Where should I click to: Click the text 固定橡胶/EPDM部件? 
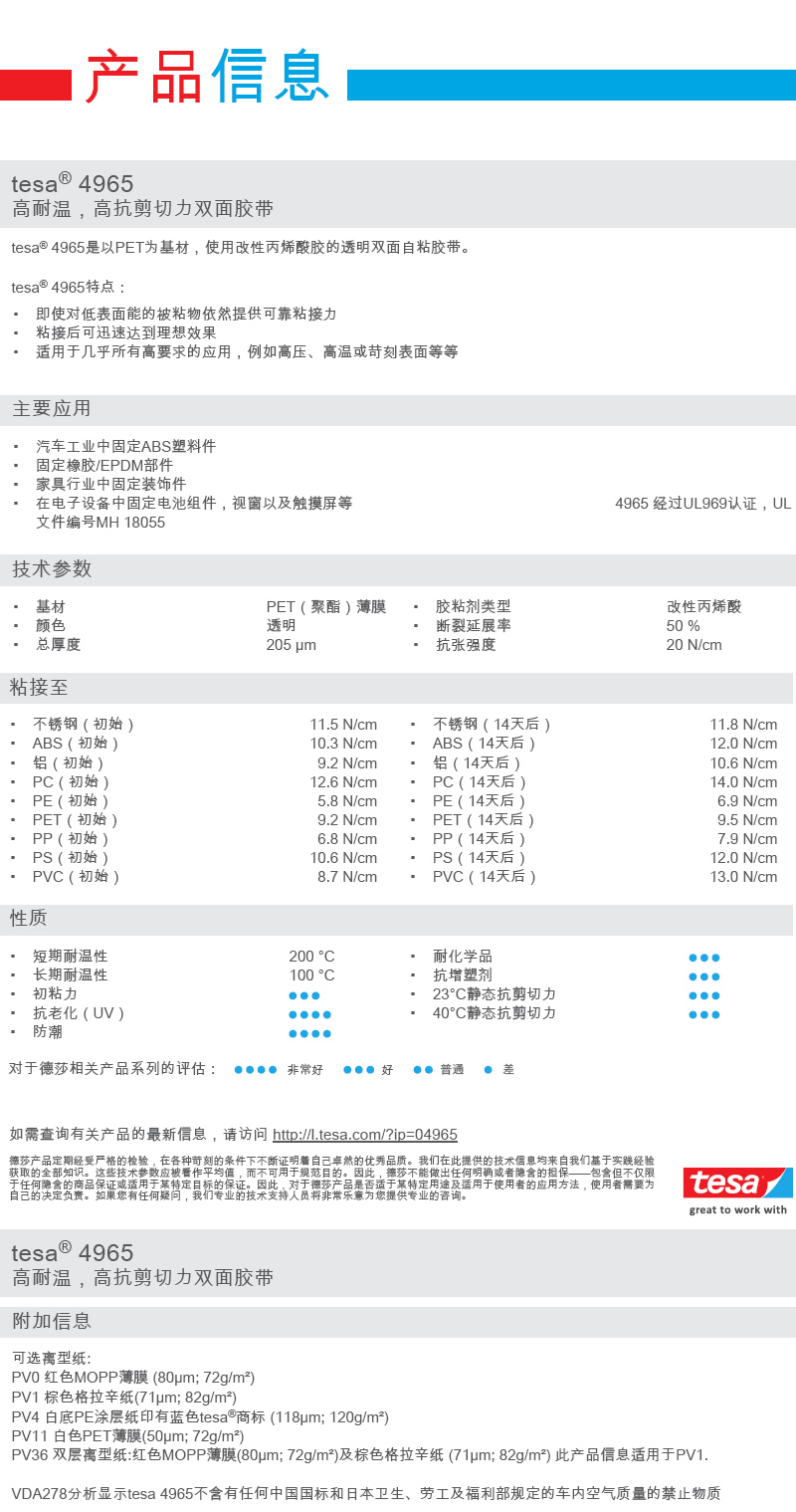[104, 465]
